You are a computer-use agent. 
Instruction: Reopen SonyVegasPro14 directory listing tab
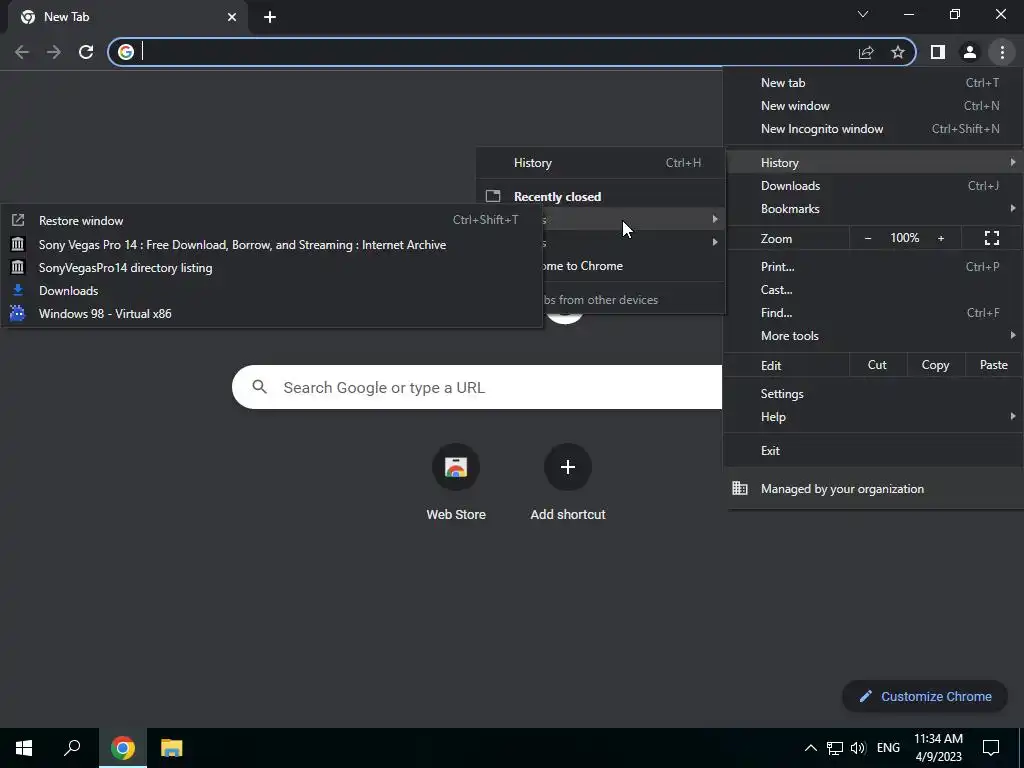tap(272, 268)
